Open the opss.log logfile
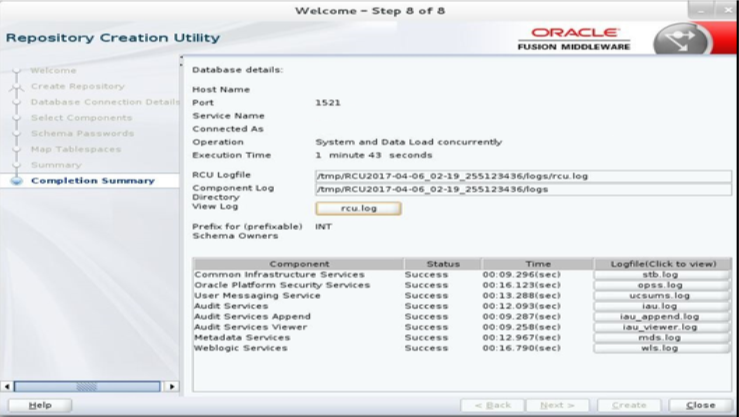 pos(661,285)
